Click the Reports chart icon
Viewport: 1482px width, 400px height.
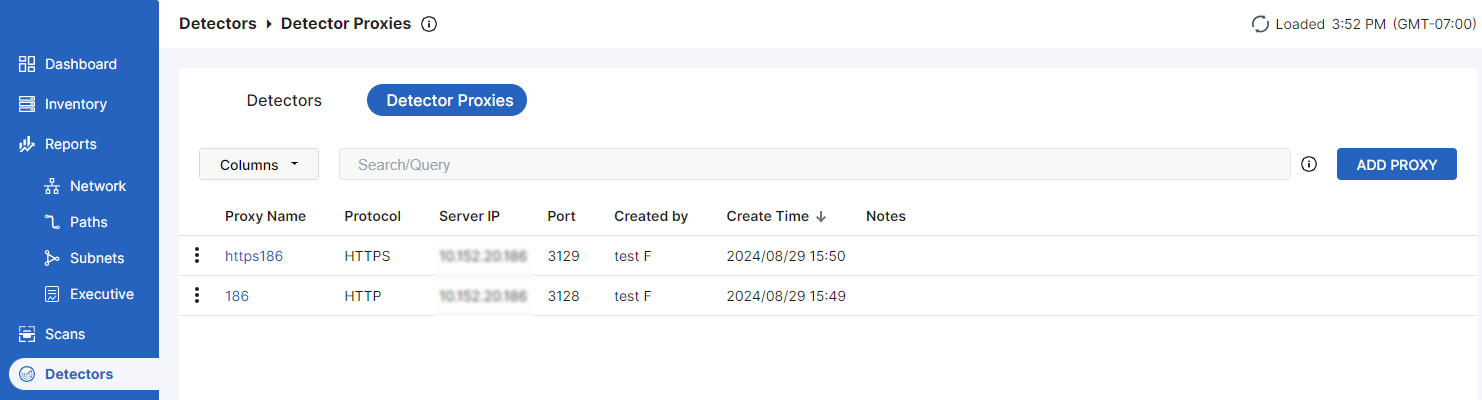(x=27, y=144)
